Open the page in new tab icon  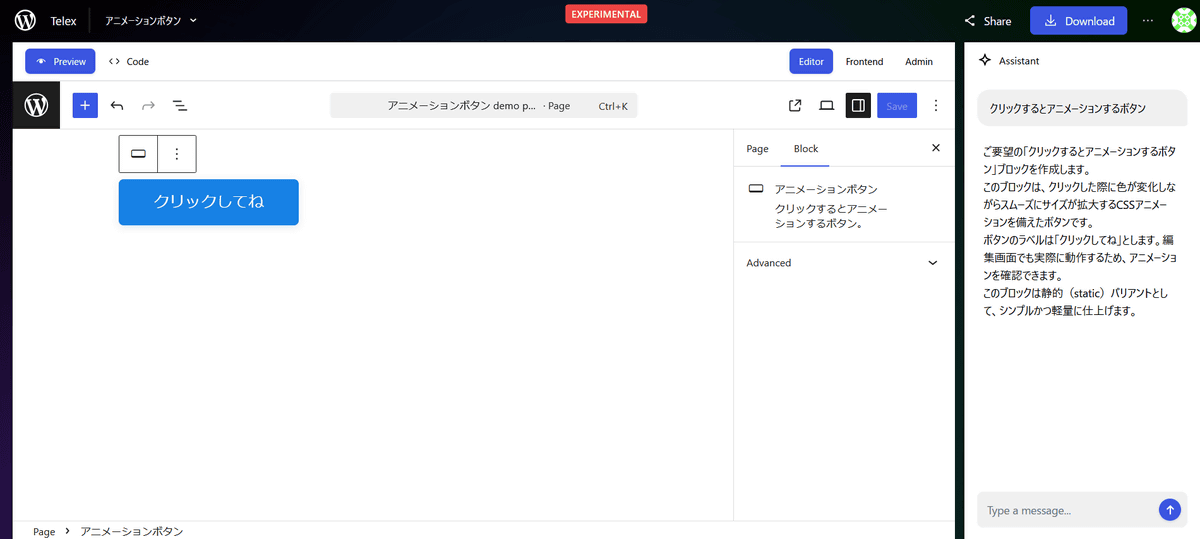click(x=795, y=105)
